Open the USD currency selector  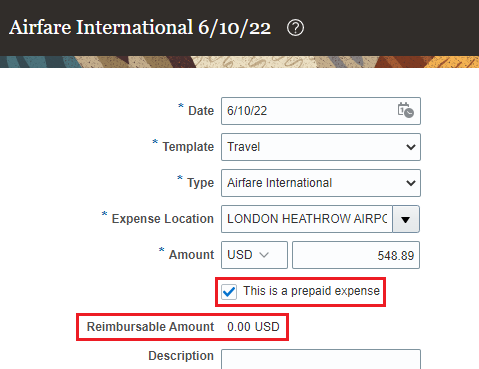tap(254, 255)
